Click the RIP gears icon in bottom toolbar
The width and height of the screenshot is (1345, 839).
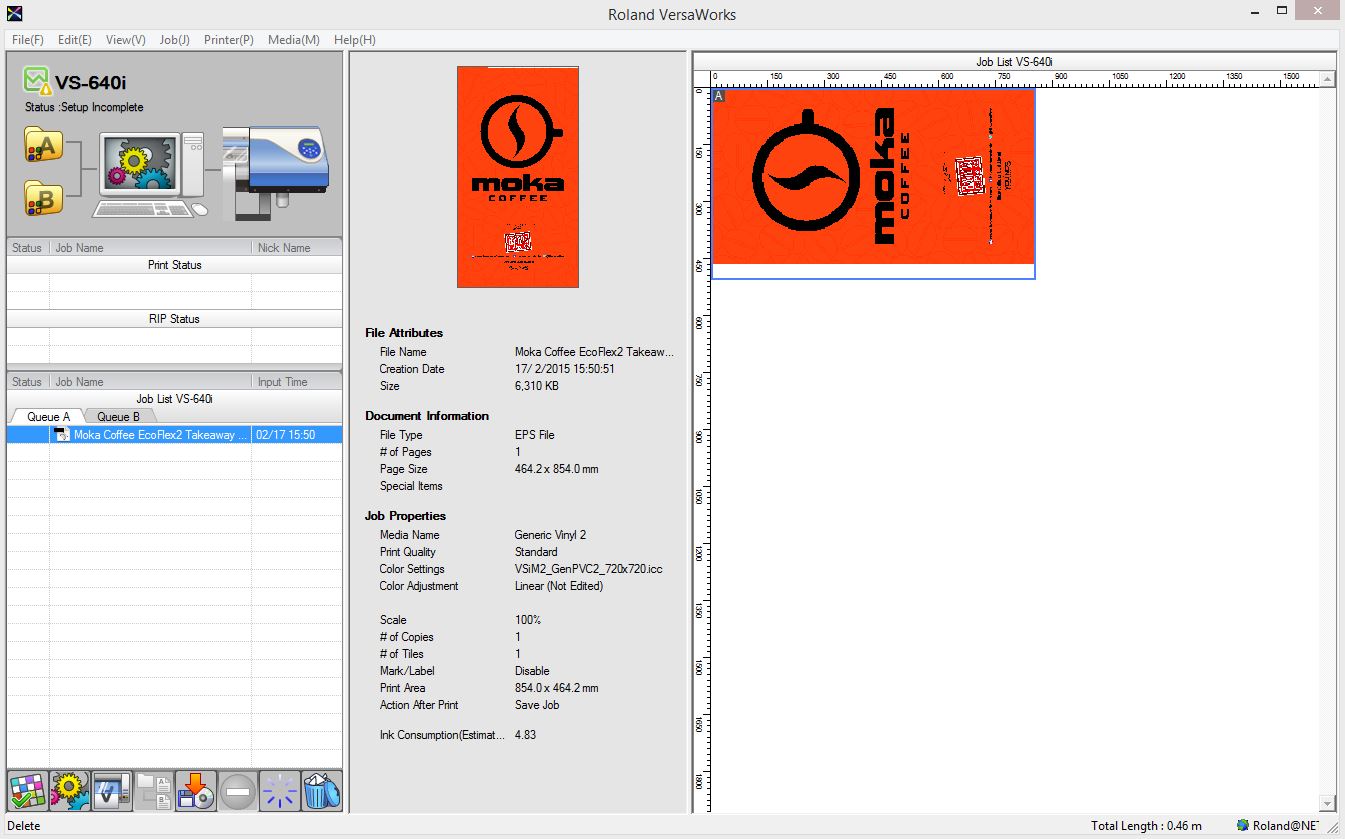(68, 790)
